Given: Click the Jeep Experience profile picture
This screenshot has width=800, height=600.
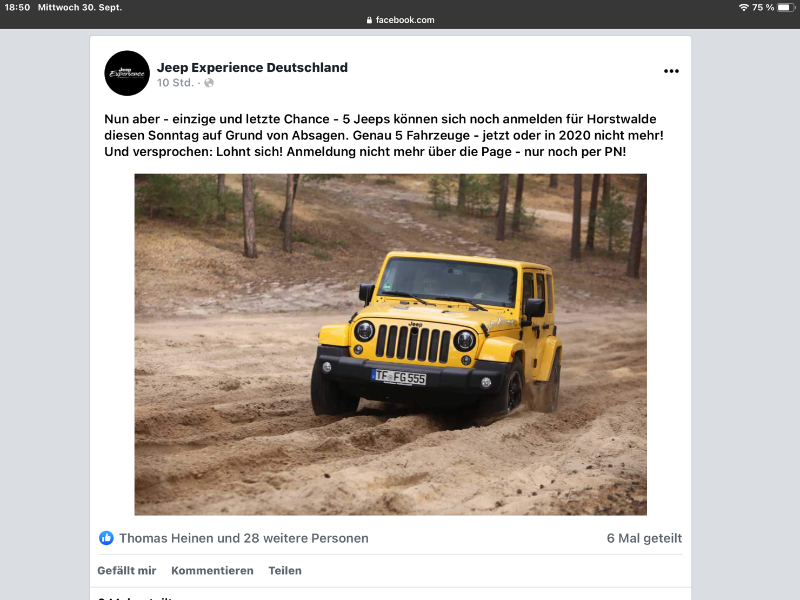Looking at the screenshot, I should (127, 73).
